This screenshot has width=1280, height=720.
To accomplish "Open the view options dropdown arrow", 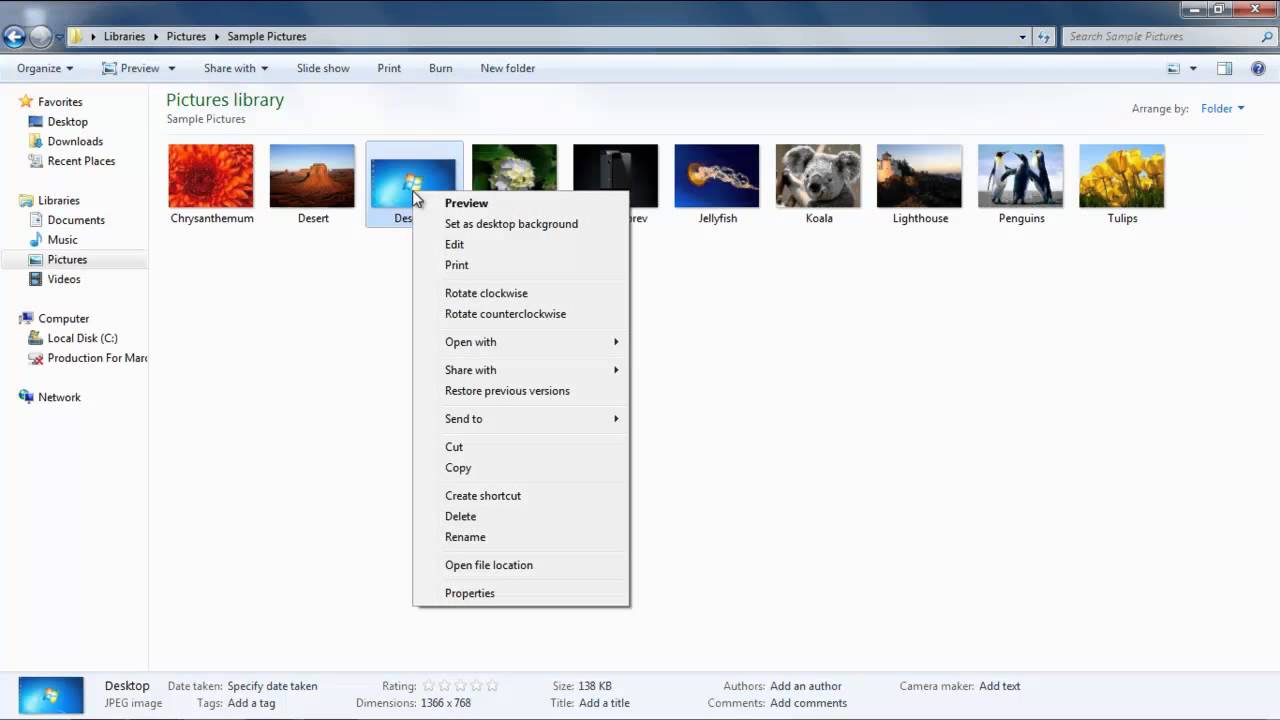I will pos(1193,68).
